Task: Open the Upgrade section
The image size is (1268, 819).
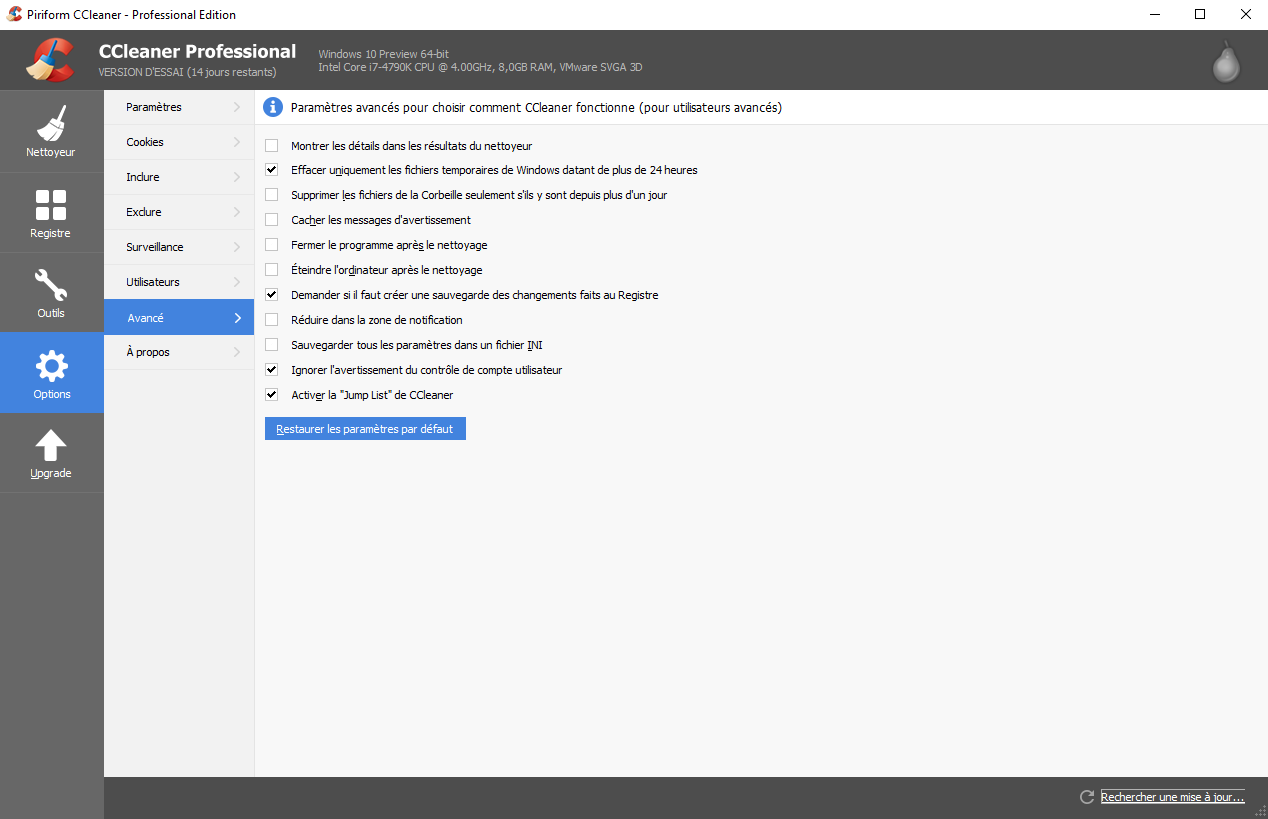Action: click(51, 452)
